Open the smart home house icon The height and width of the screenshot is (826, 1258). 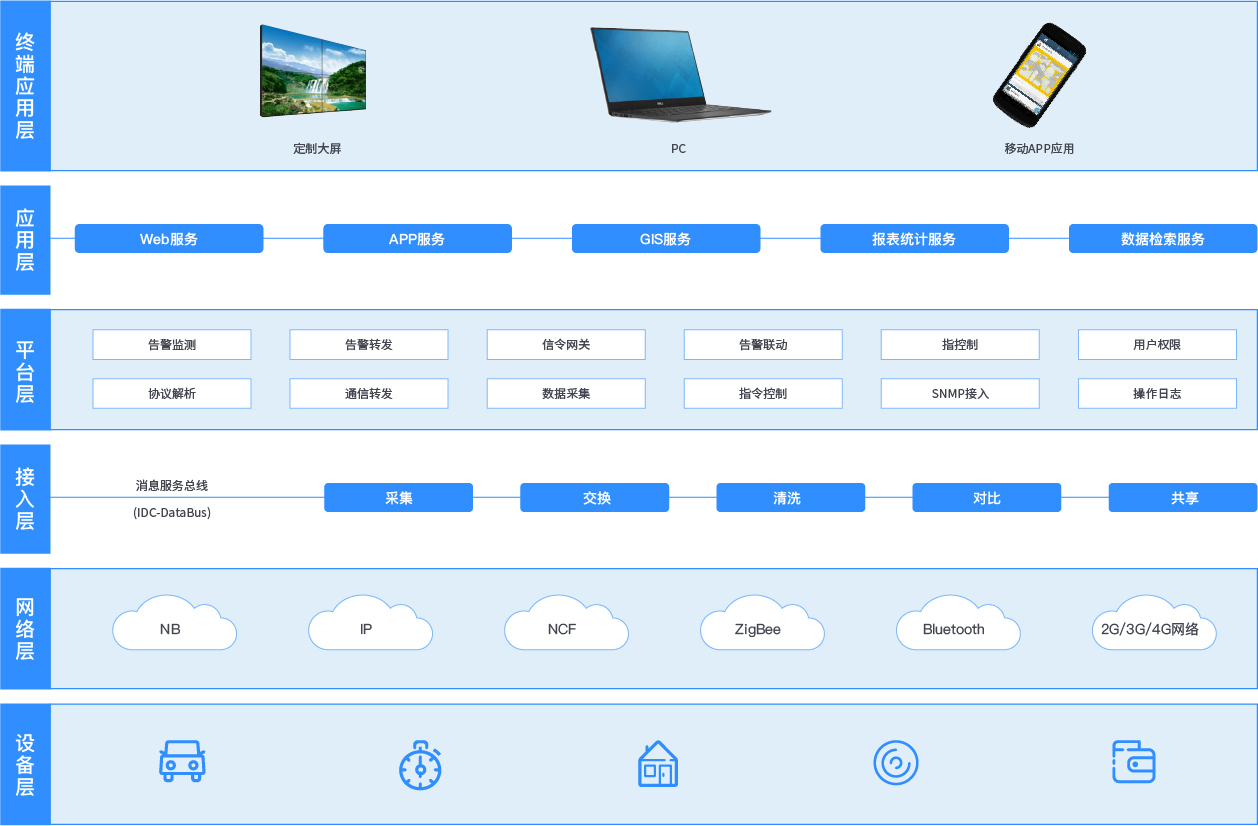pyautogui.click(x=658, y=763)
